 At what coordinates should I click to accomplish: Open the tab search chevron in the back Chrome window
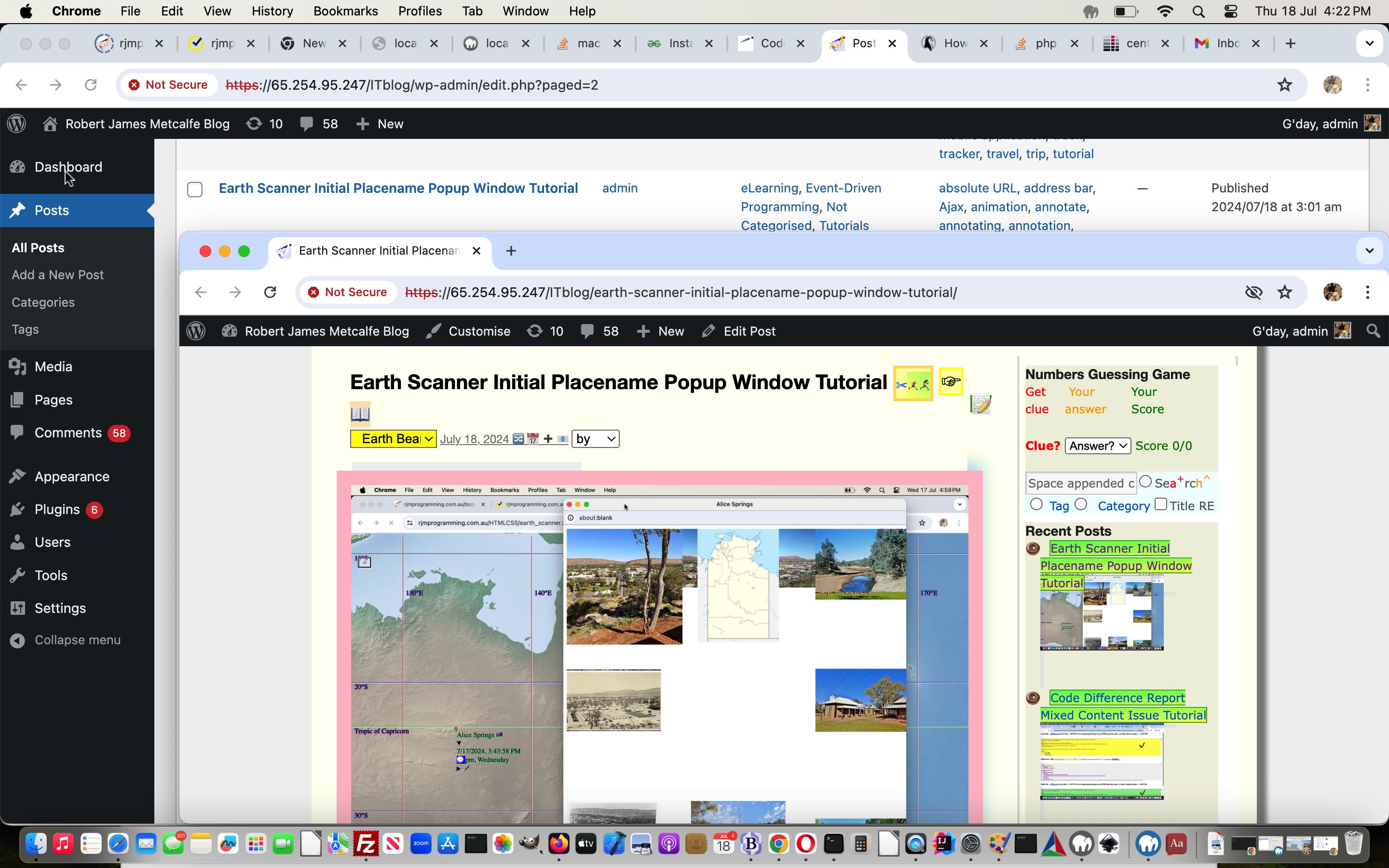coord(1370,43)
